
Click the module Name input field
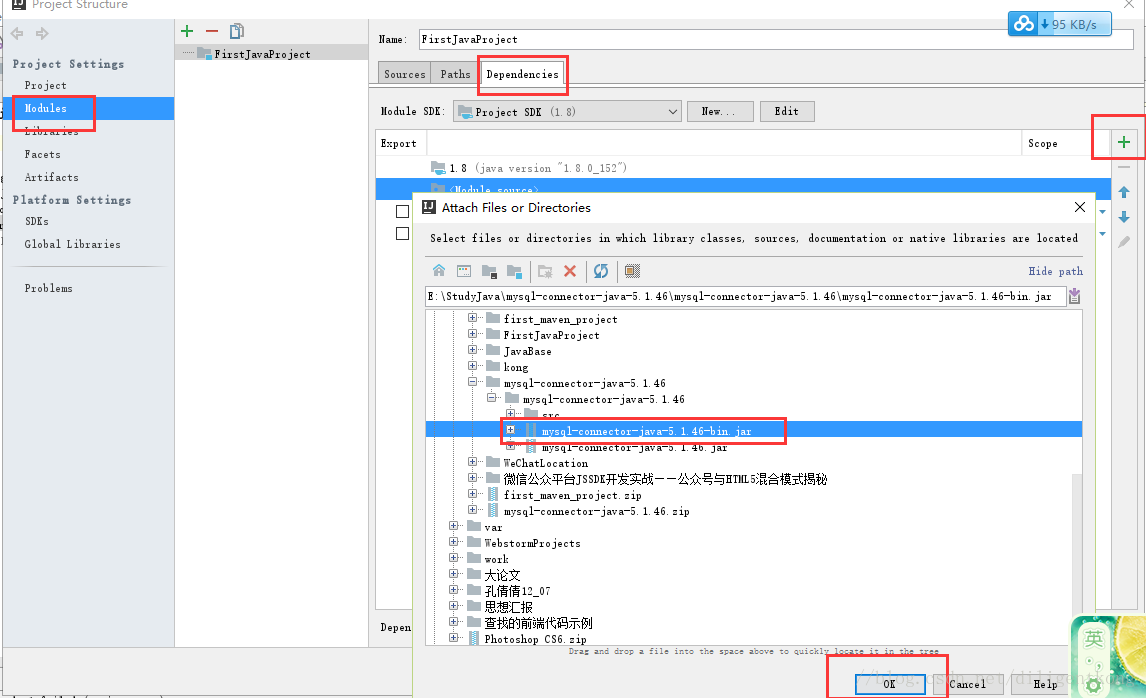click(776, 39)
